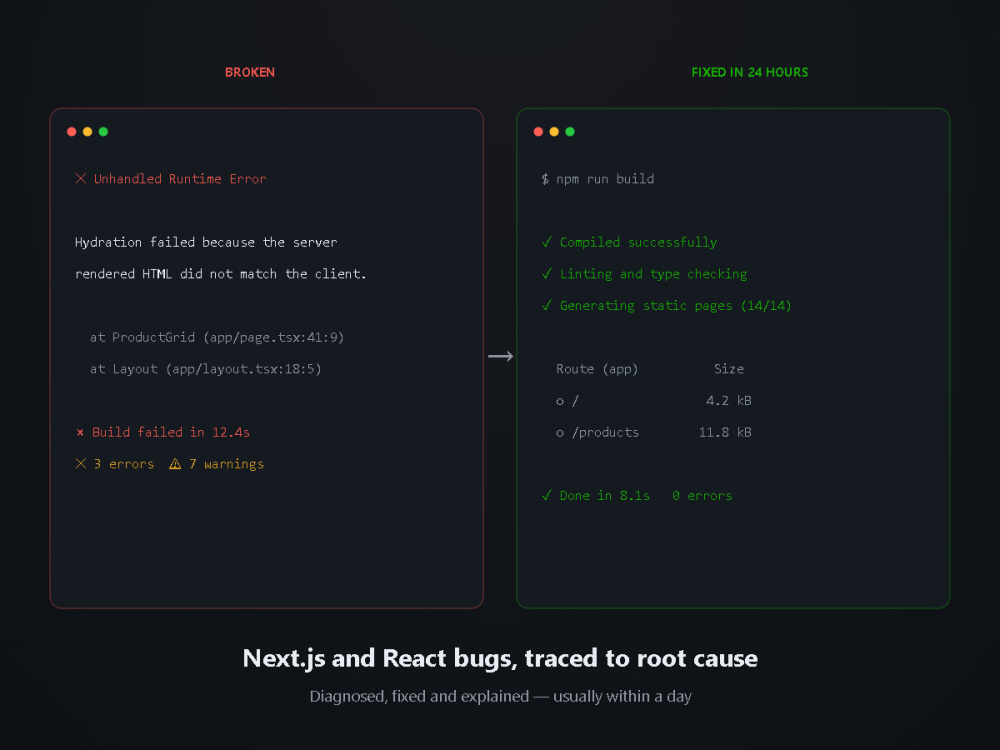
Task: Click 'Generating static pages (14/14)' text
Action: [675, 305]
